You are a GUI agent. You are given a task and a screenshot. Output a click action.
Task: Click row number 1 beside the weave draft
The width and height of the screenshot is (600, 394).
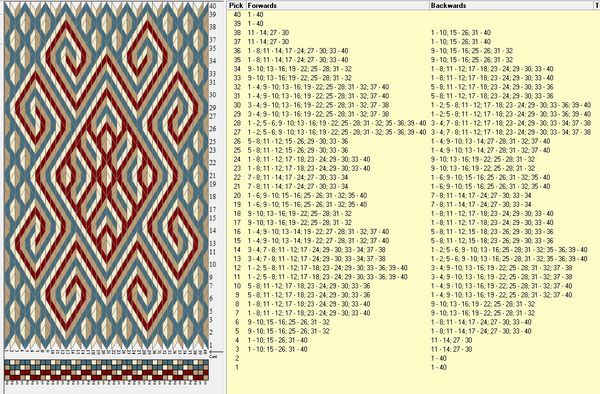(x=211, y=345)
